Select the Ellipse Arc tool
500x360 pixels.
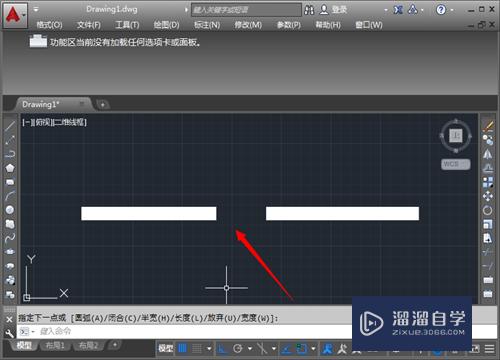point(10,266)
